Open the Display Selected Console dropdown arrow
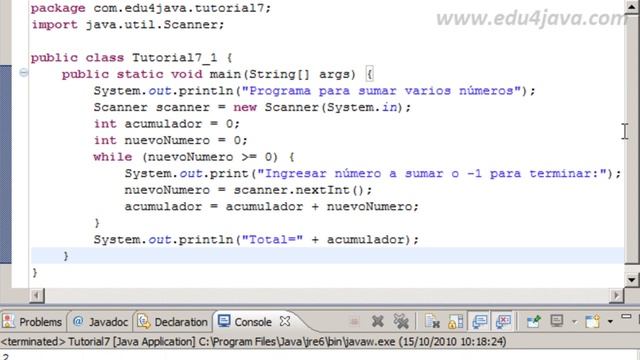Image resolution: width=640 pixels, height=360 pixels. coord(574,322)
